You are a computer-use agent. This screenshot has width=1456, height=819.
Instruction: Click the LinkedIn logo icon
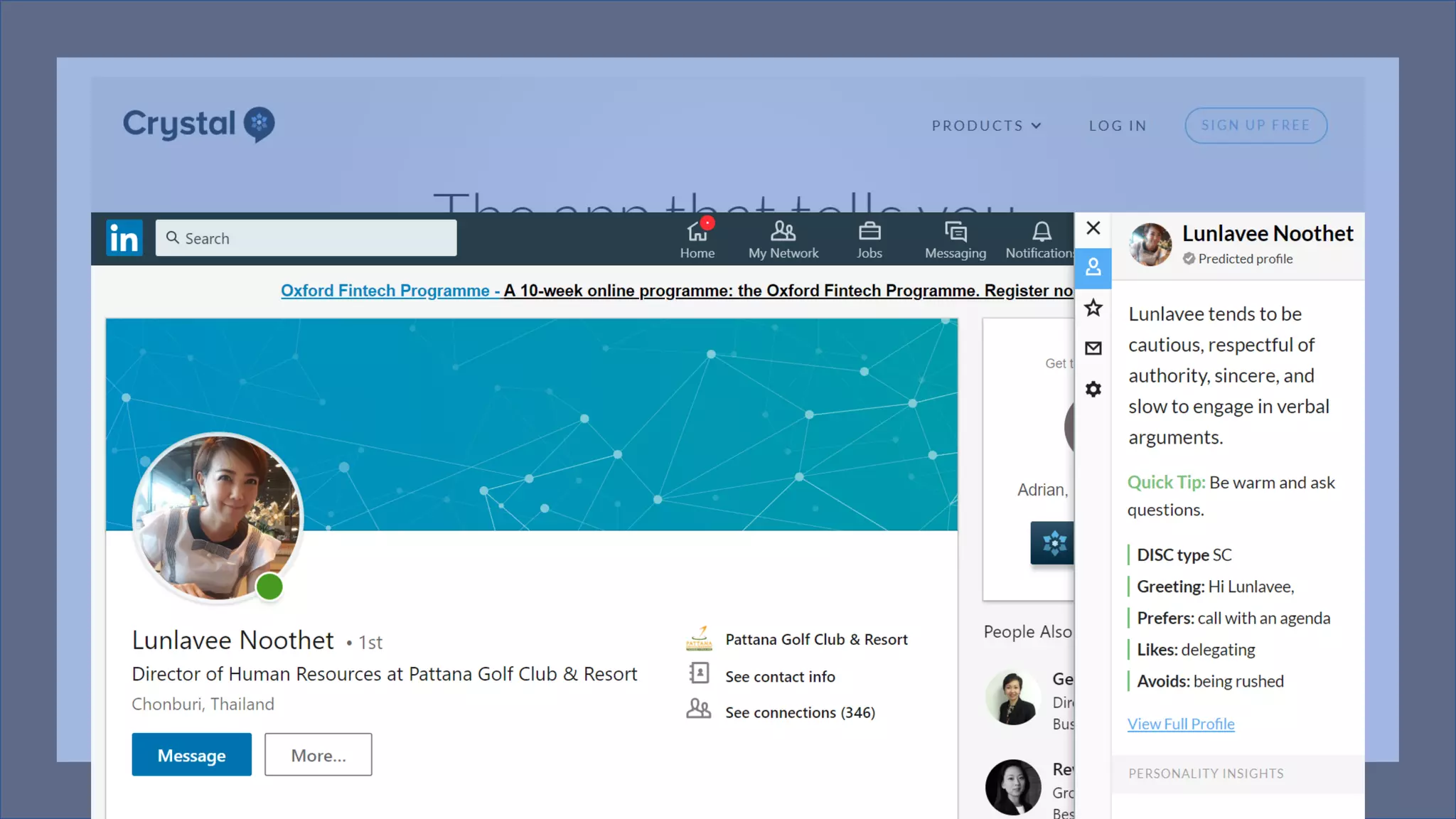pos(124,238)
